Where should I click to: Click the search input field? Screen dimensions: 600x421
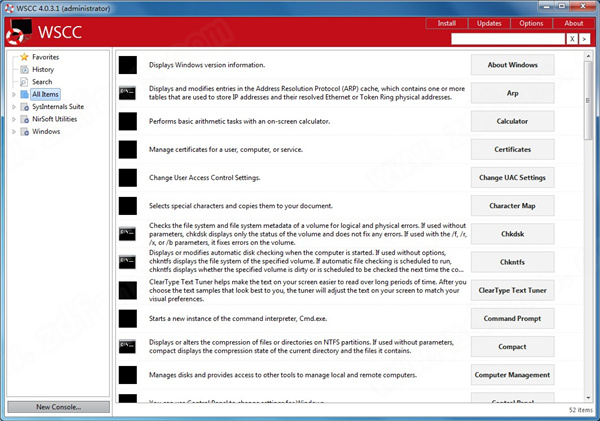coord(507,39)
